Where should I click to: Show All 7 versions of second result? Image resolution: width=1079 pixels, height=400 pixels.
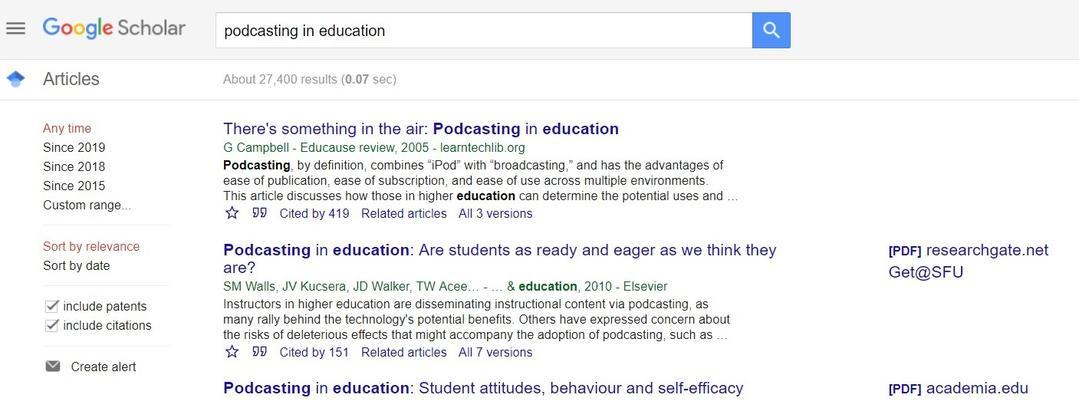[x=495, y=352]
